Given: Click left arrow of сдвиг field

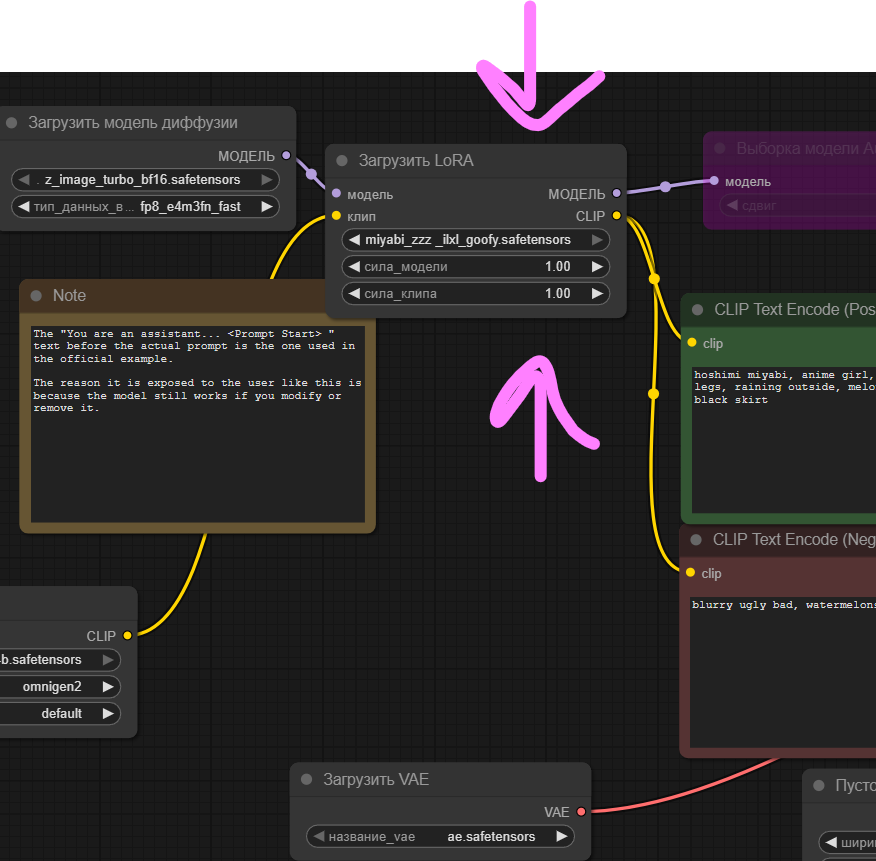Looking at the screenshot, I should point(732,205).
